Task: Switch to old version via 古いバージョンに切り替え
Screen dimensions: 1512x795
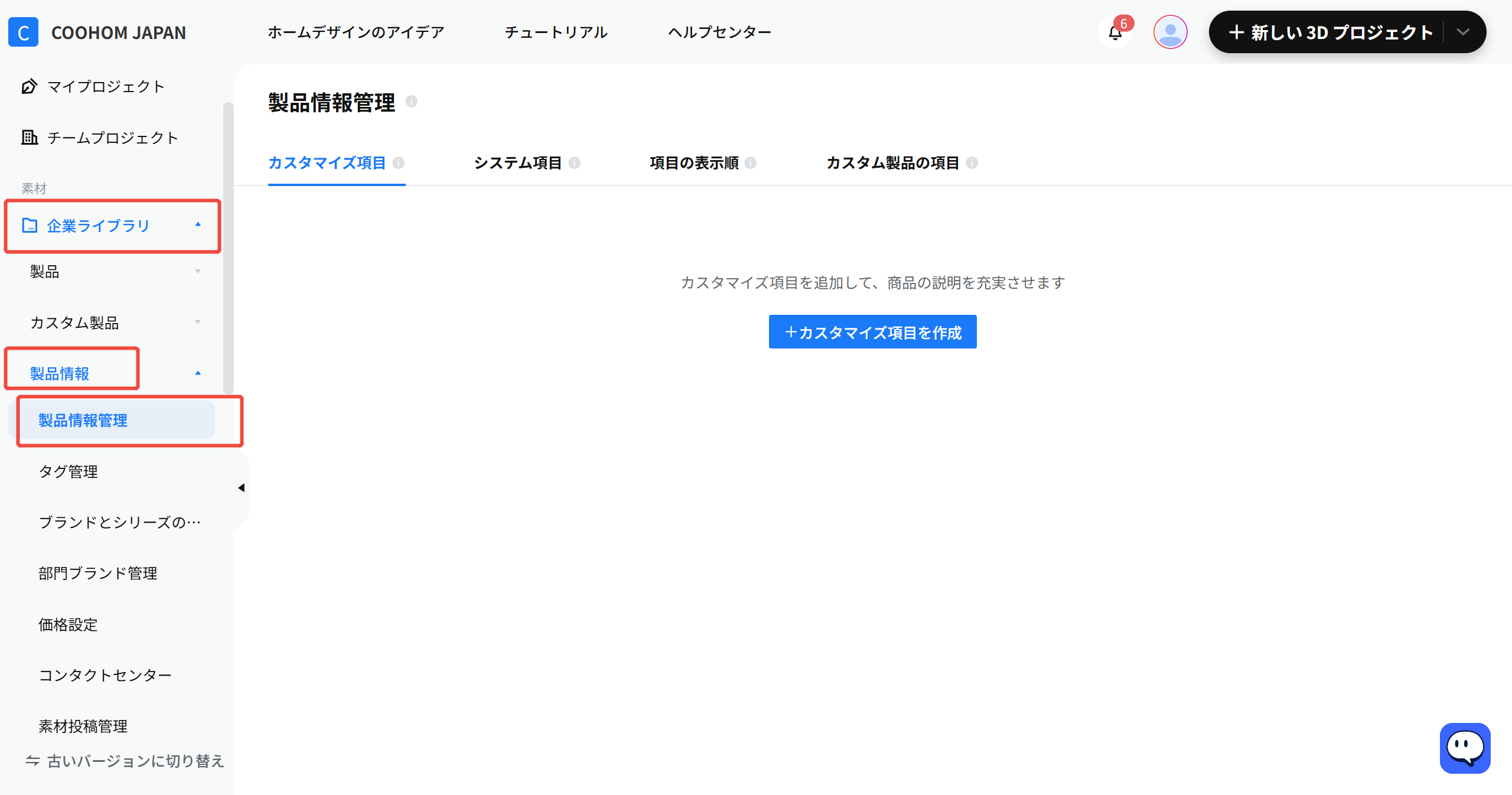Action: pos(136,761)
